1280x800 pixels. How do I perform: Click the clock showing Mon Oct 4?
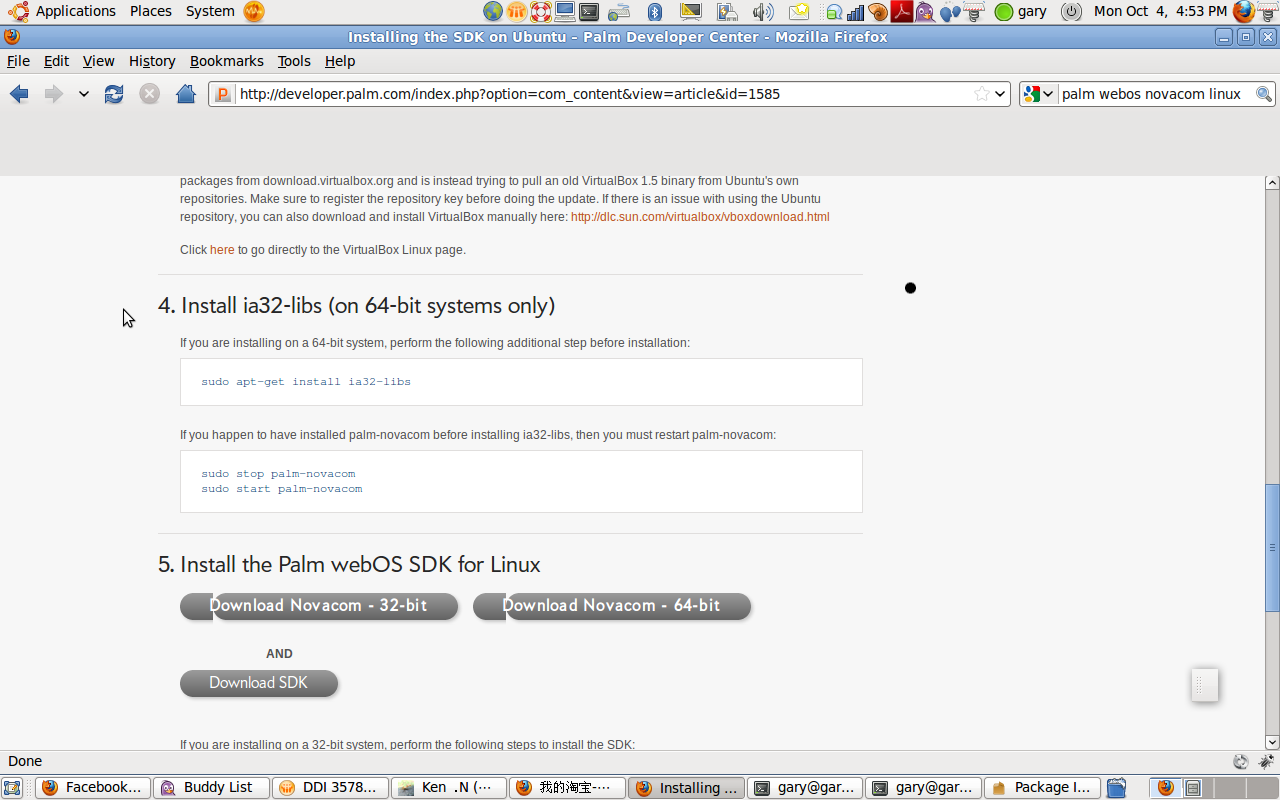click(x=1160, y=12)
